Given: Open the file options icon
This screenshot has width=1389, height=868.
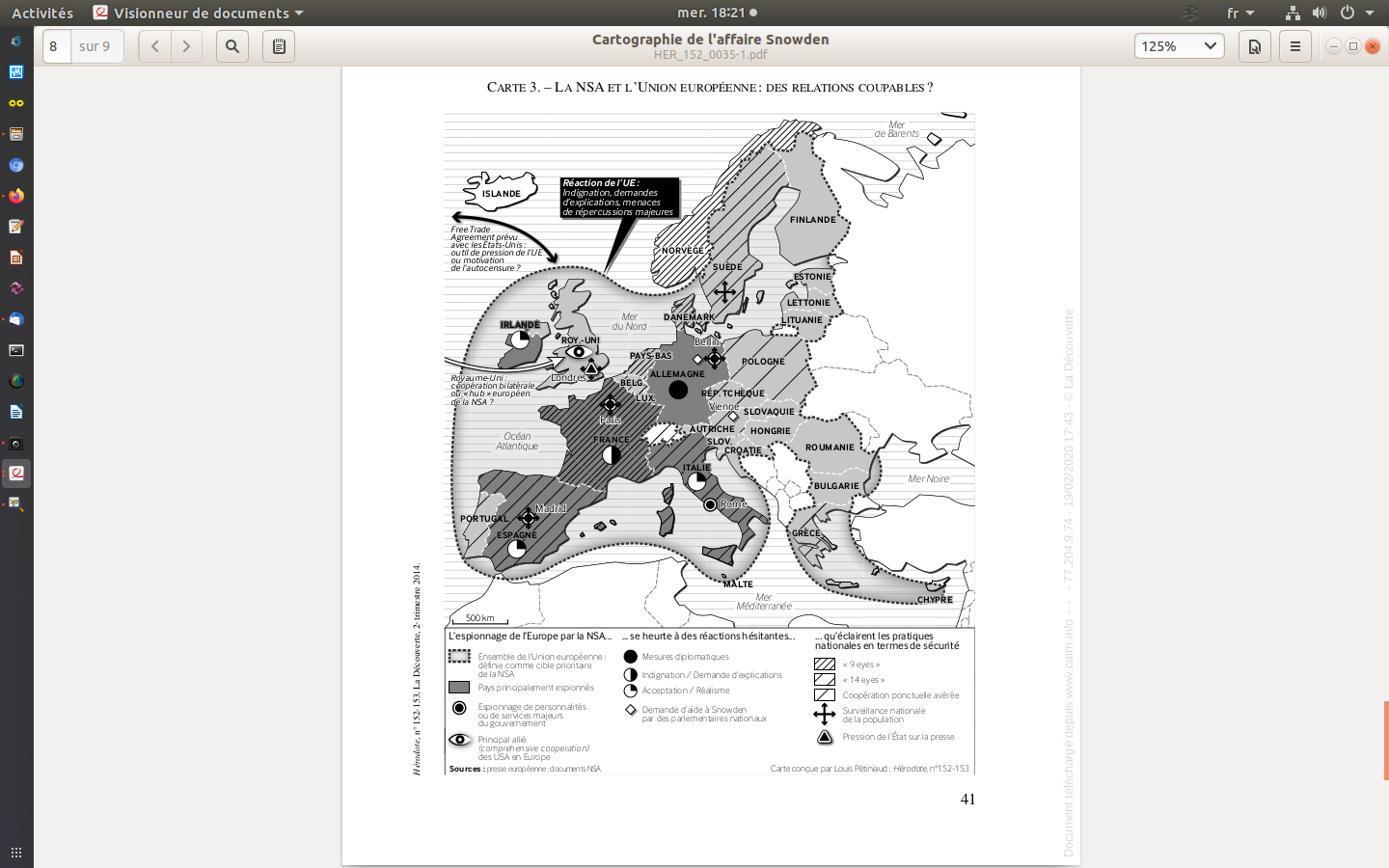Looking at the screenshot, I should [x=1254, y=46].
